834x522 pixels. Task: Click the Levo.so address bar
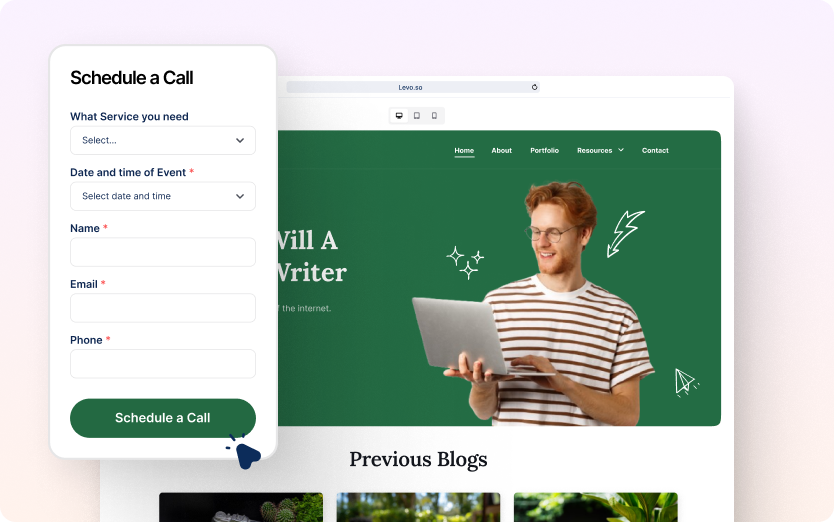click(413, 87)
